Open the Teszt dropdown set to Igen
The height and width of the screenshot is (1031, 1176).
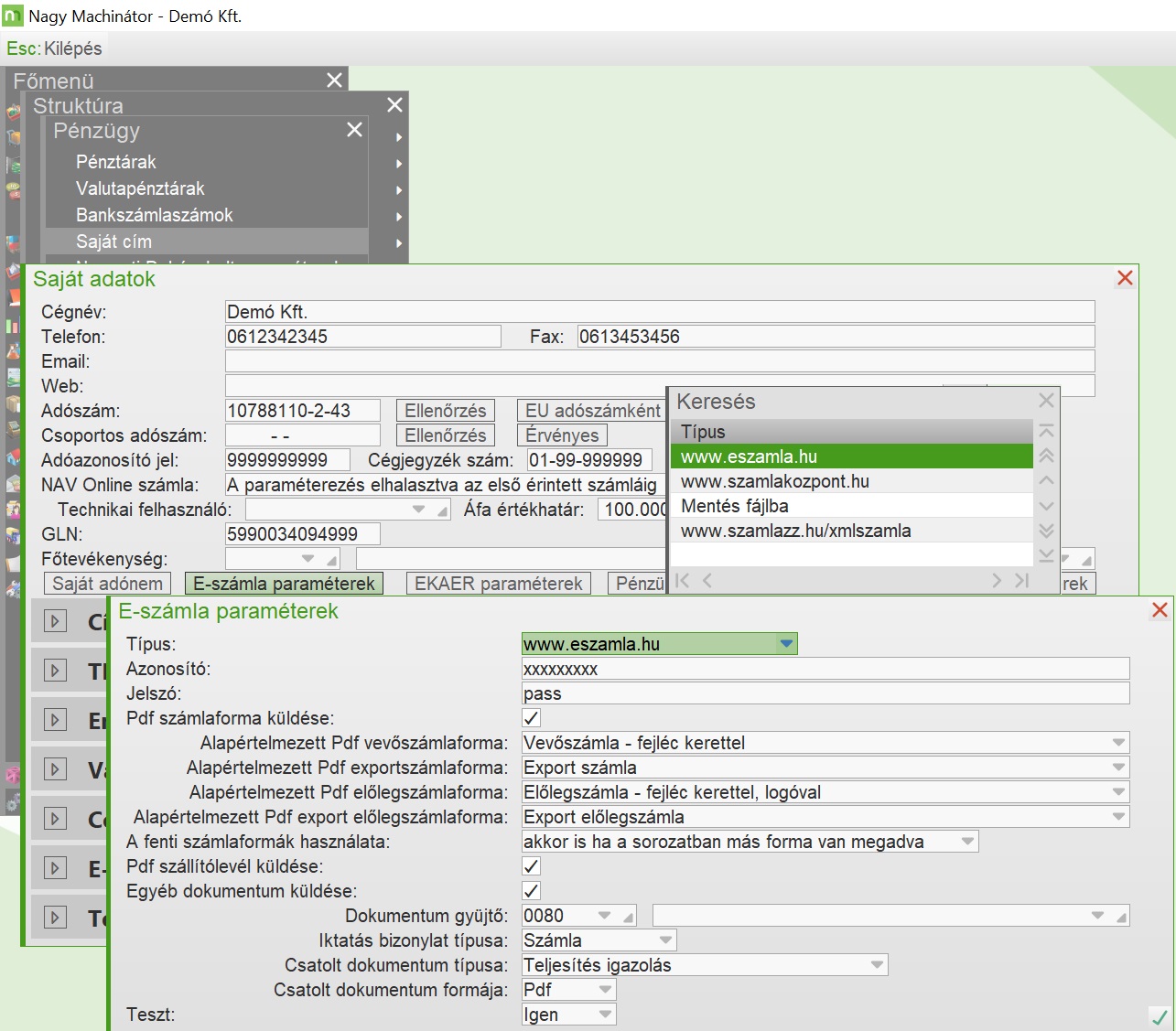click(605, 1015)
